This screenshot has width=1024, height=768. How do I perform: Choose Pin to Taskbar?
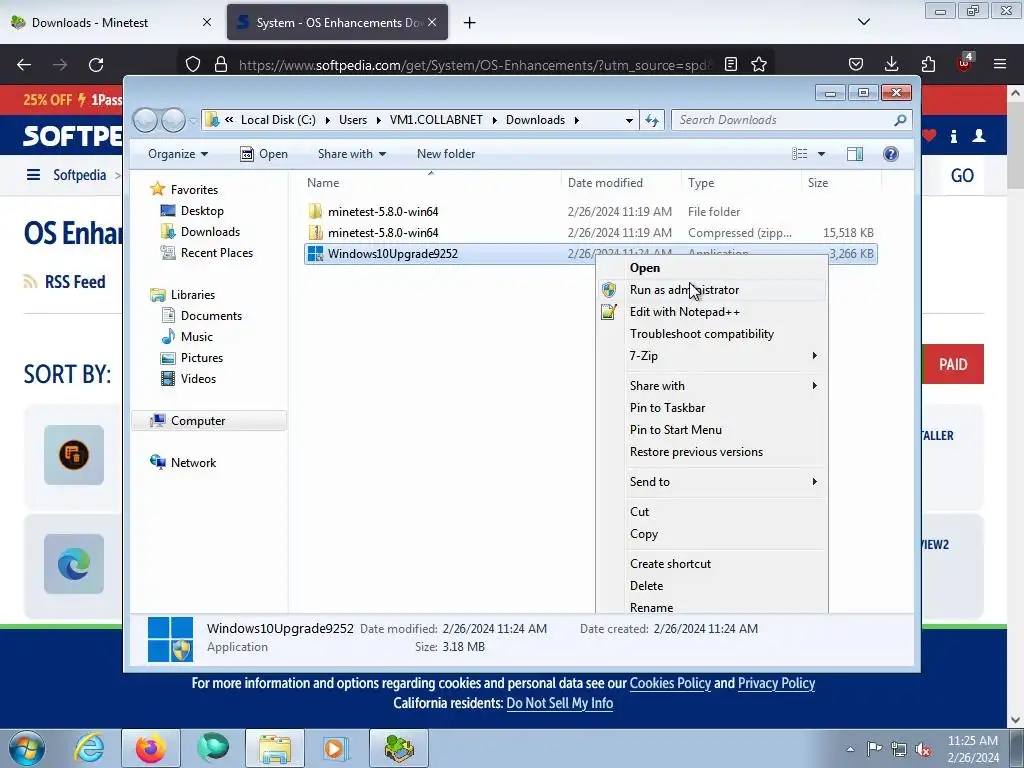click(x=712, y=408)
